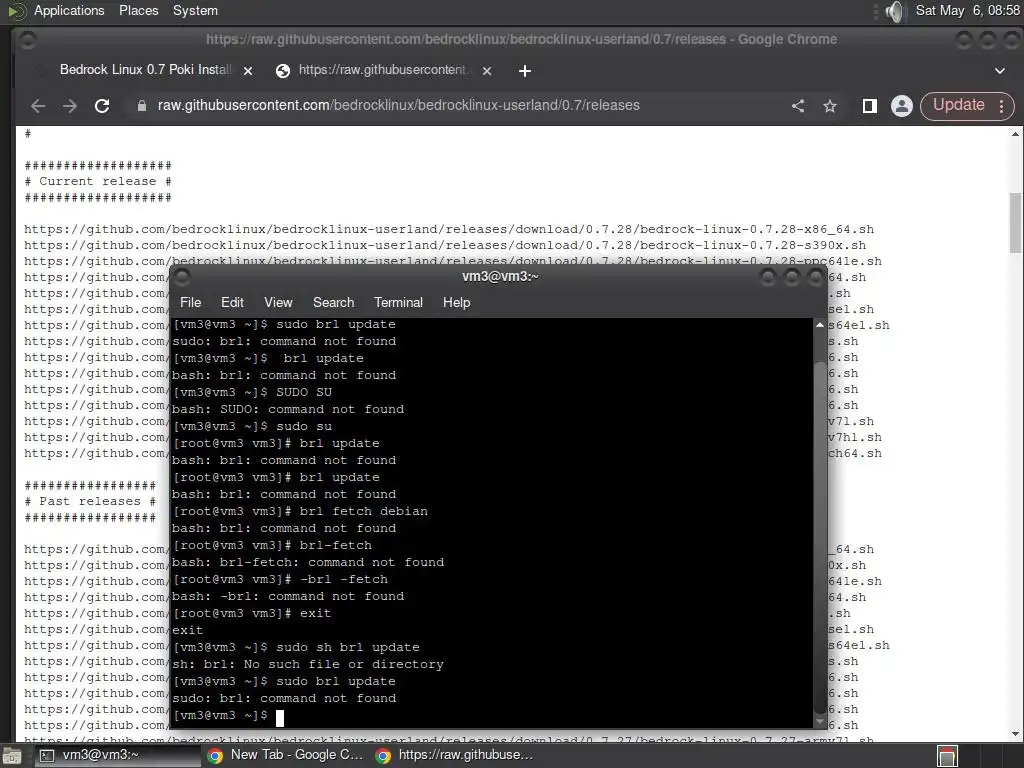Click the Chrome page scrollbar down arrow
Viewport: 1024px width, 768px height.
(1015, 734)
